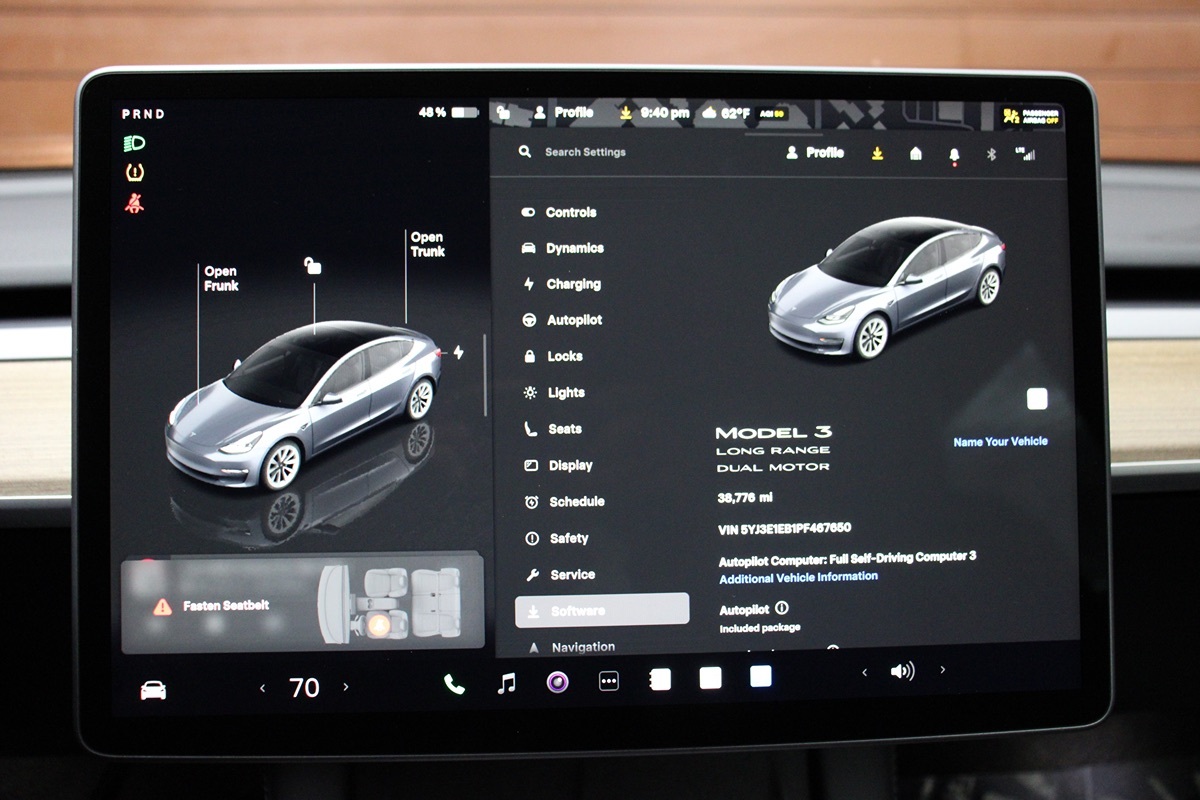Open the Phone app in bottom bar
The width and height of the screenshot is (1200, 800).
tap(455, 684)
